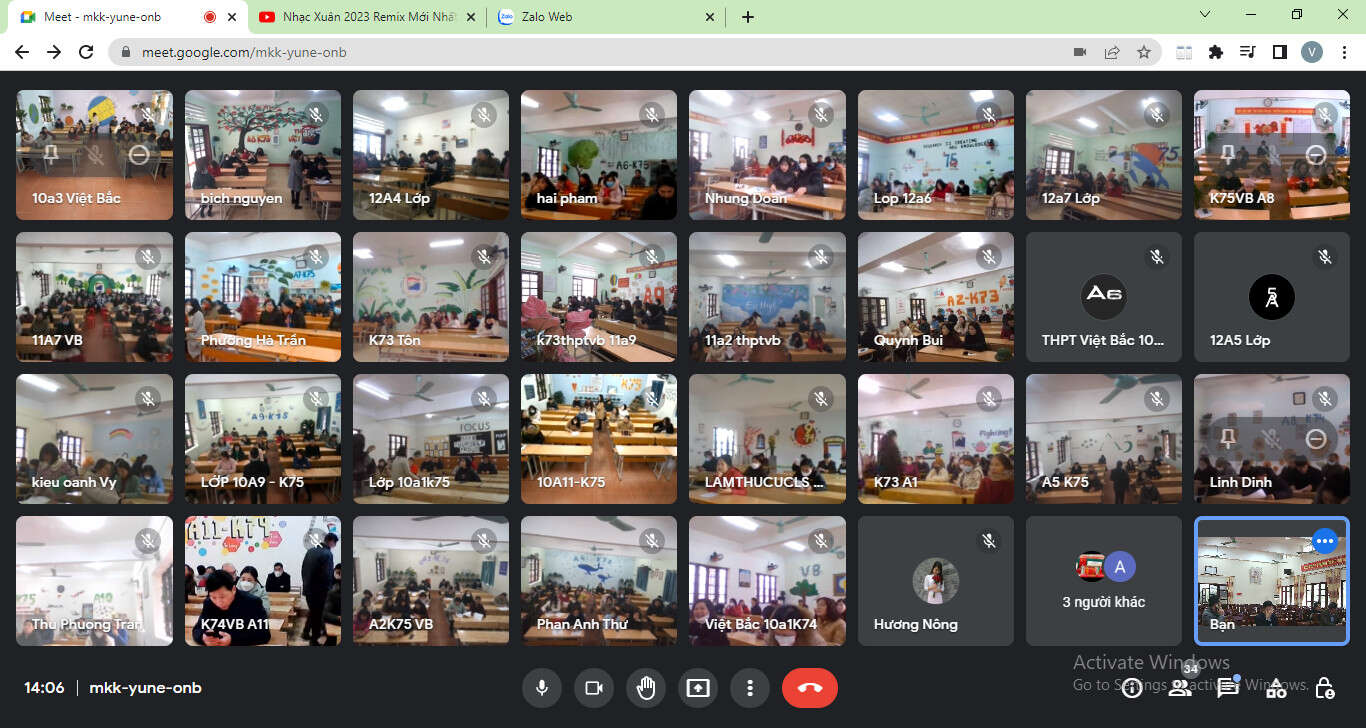Share this page icon in address bar
This screenshot has height=728, width=1366.
point(1112,52)
